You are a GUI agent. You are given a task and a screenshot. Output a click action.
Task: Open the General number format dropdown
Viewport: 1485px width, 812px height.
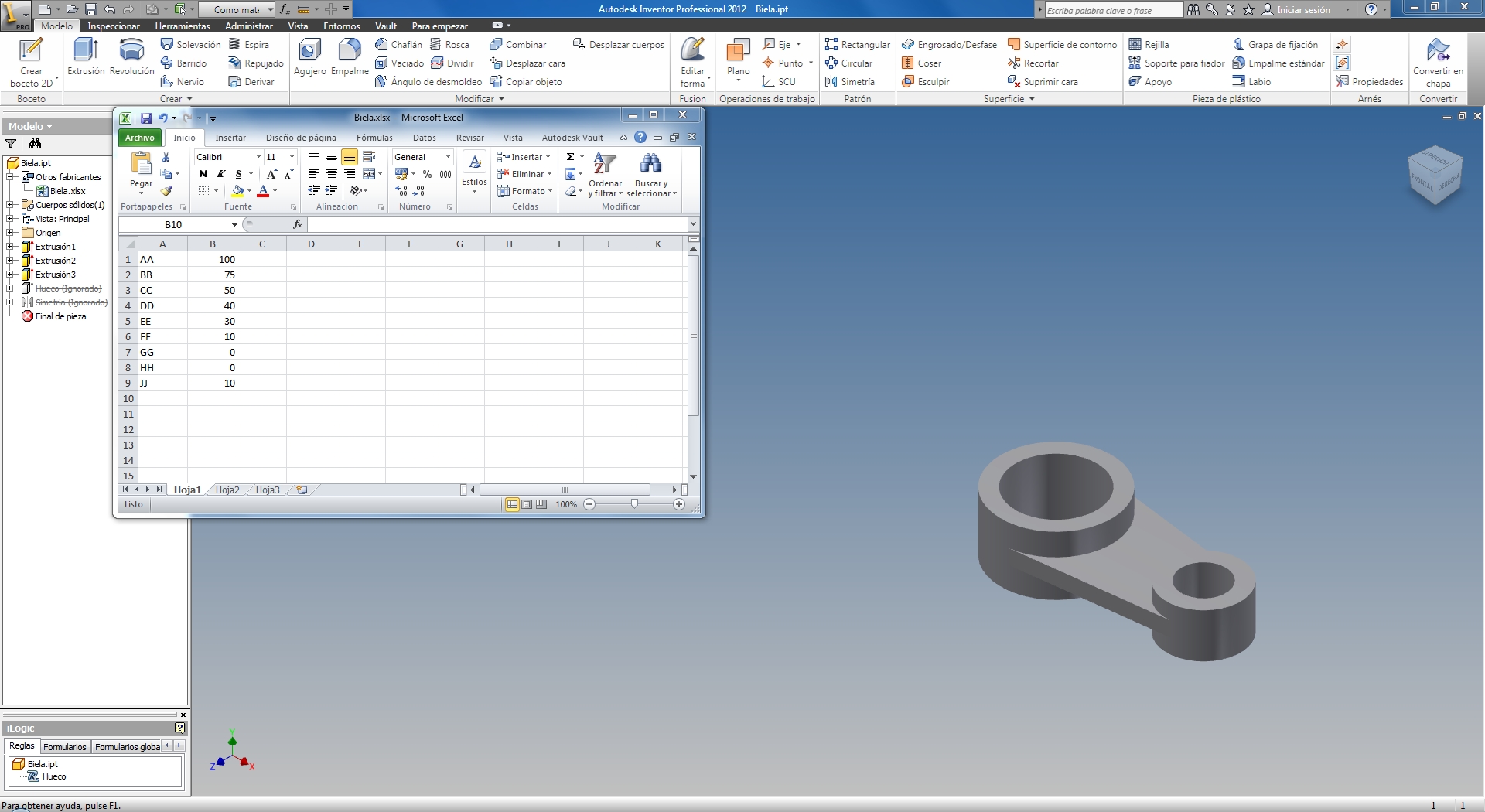[x=448, y=157]
